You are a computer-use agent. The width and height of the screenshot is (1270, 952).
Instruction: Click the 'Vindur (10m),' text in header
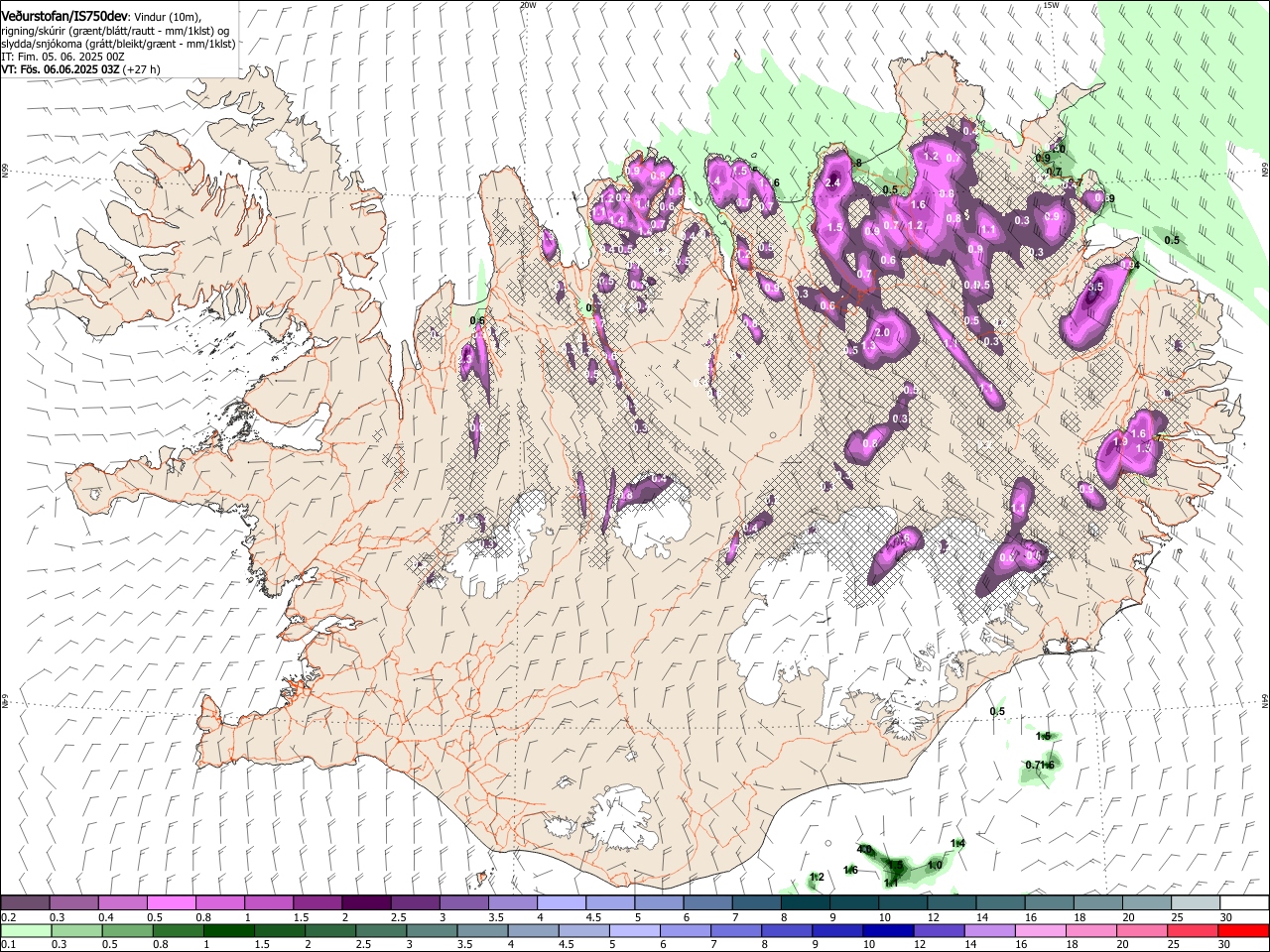[x=168, y=17]
